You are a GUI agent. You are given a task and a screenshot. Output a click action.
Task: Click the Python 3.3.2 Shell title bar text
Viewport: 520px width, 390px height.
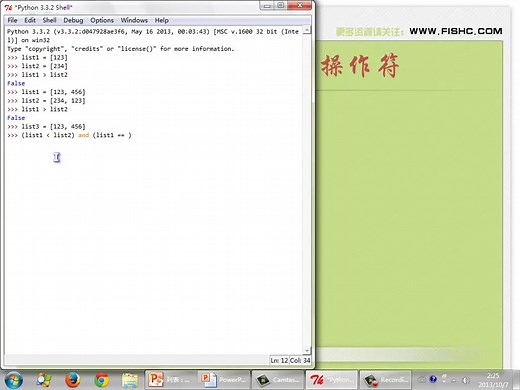coord(43,7)
